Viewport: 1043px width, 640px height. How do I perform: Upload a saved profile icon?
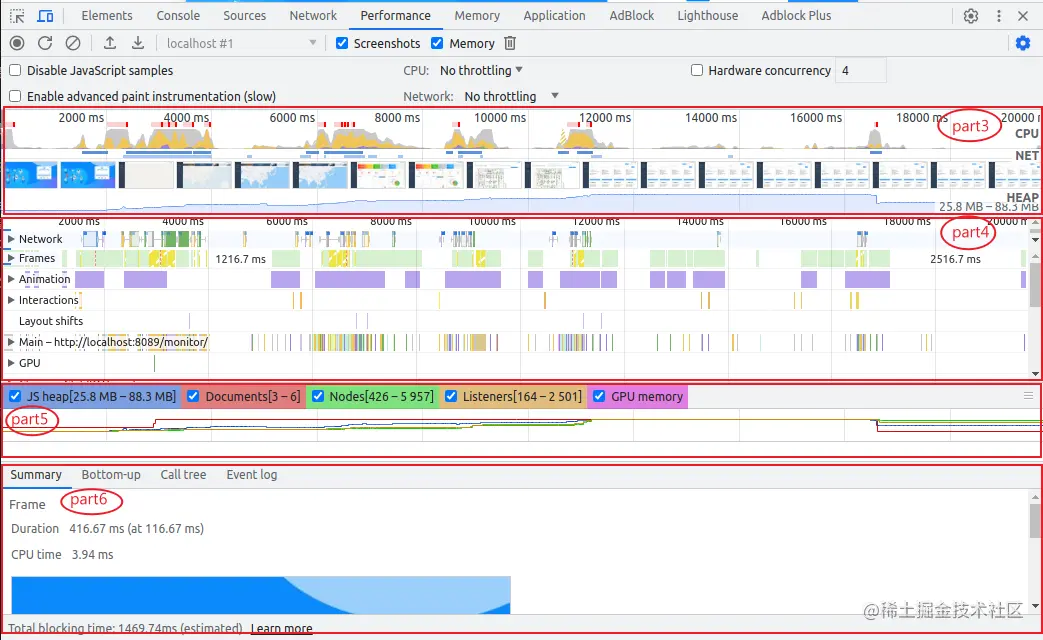[110, 43]
